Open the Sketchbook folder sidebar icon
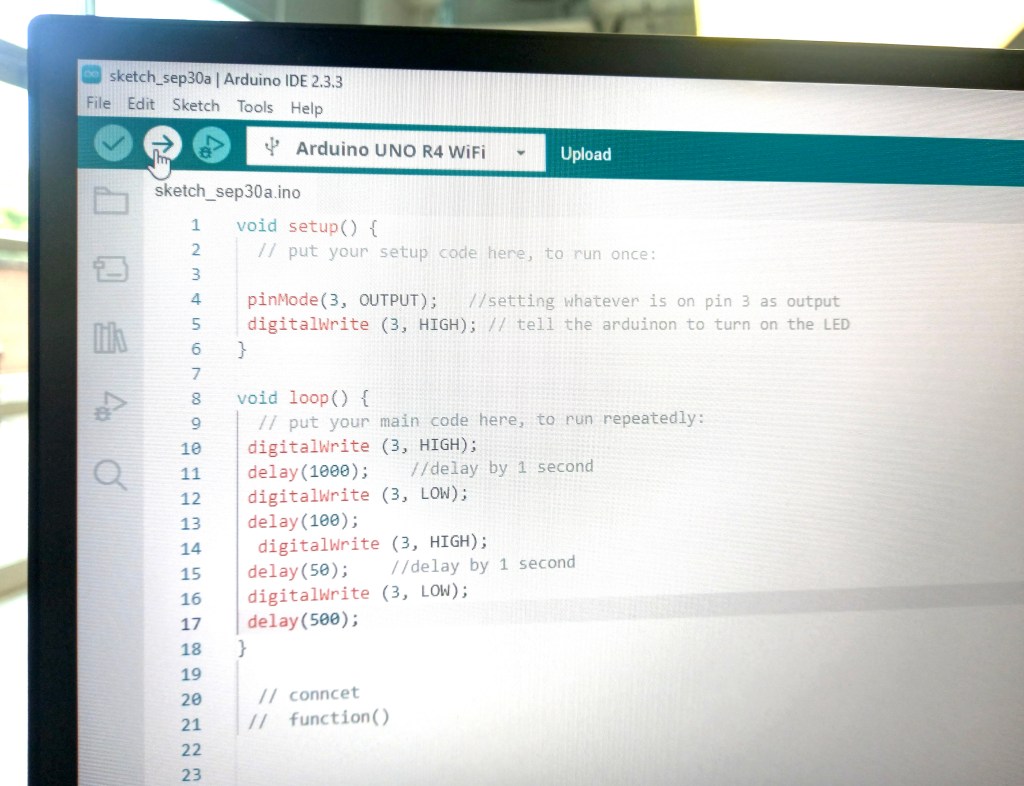The image size is (1024, 786). tap(111, 202)
